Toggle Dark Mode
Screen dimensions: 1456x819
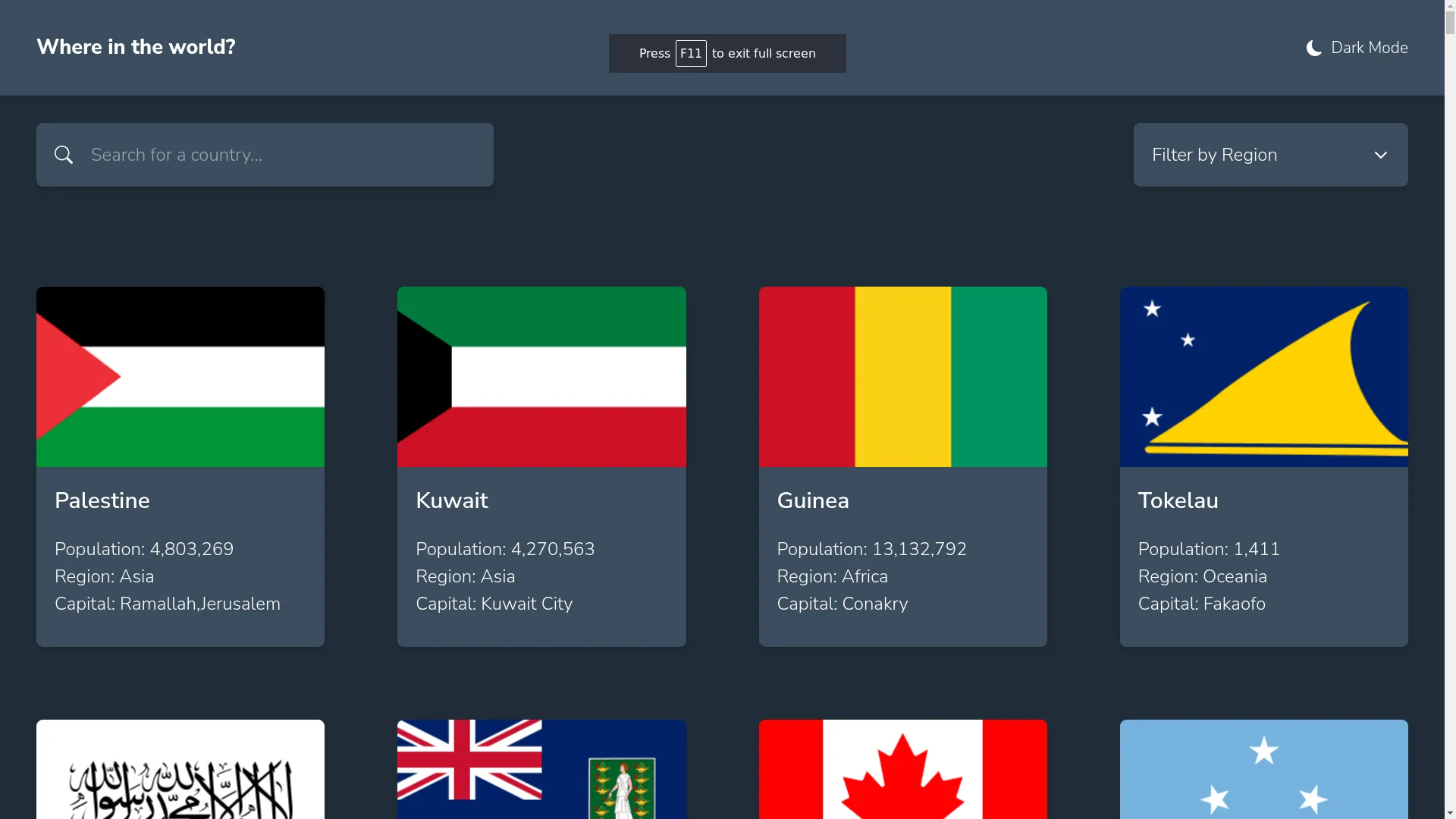[x=1357, y=47]
